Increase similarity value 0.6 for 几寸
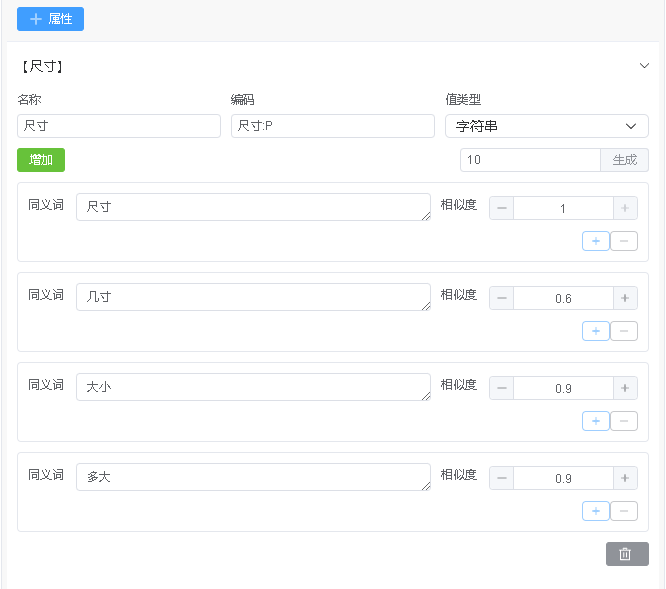Screen dimensions: 666x589 (x=625, y=298)
